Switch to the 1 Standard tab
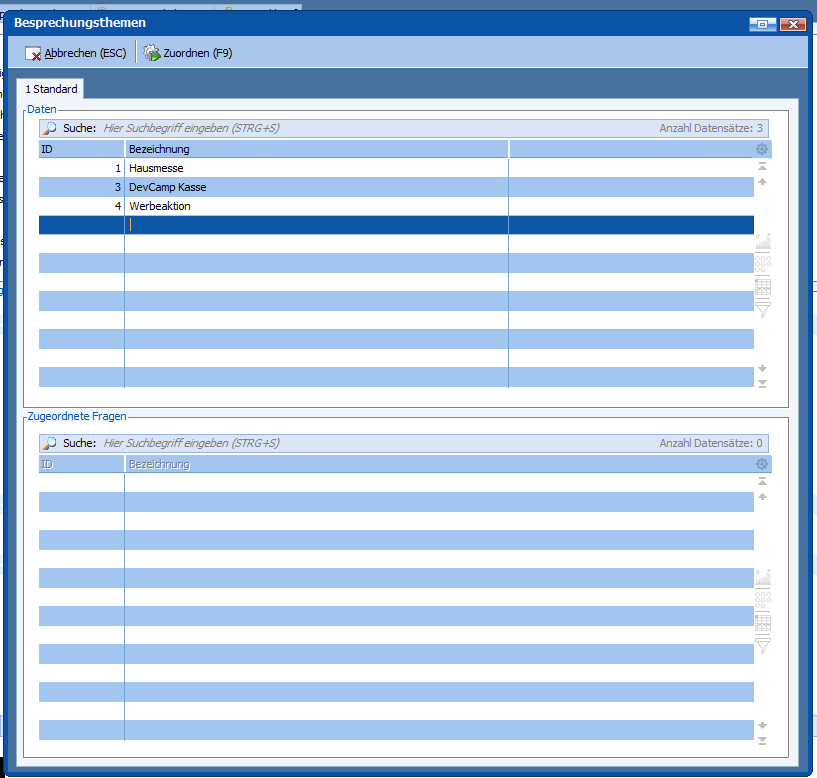The image size is (817, 778). [x=51, y=89]
